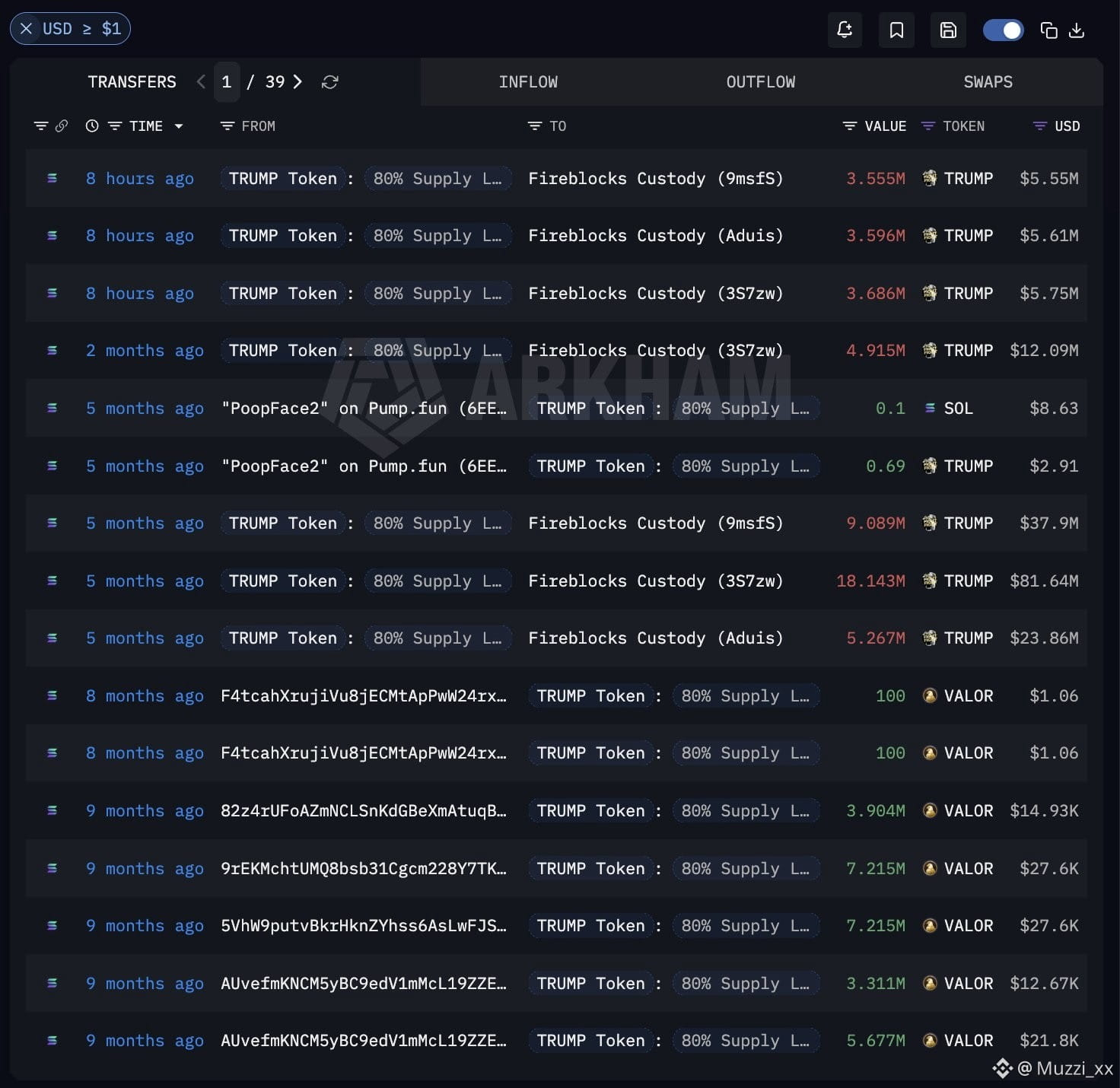1120x1088 pixels.
Task: Click the 80% Supply label in the $37.9M row
Action: (x=437, y=523)
